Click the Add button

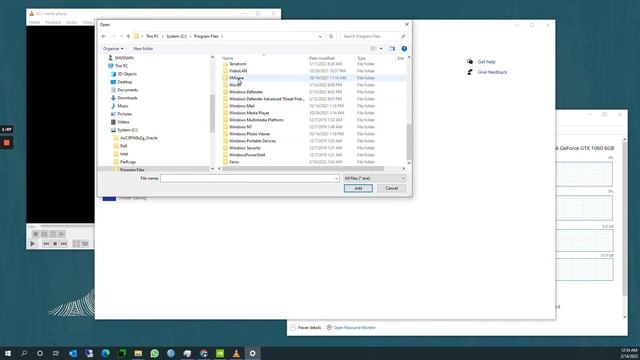pos(358,188)
